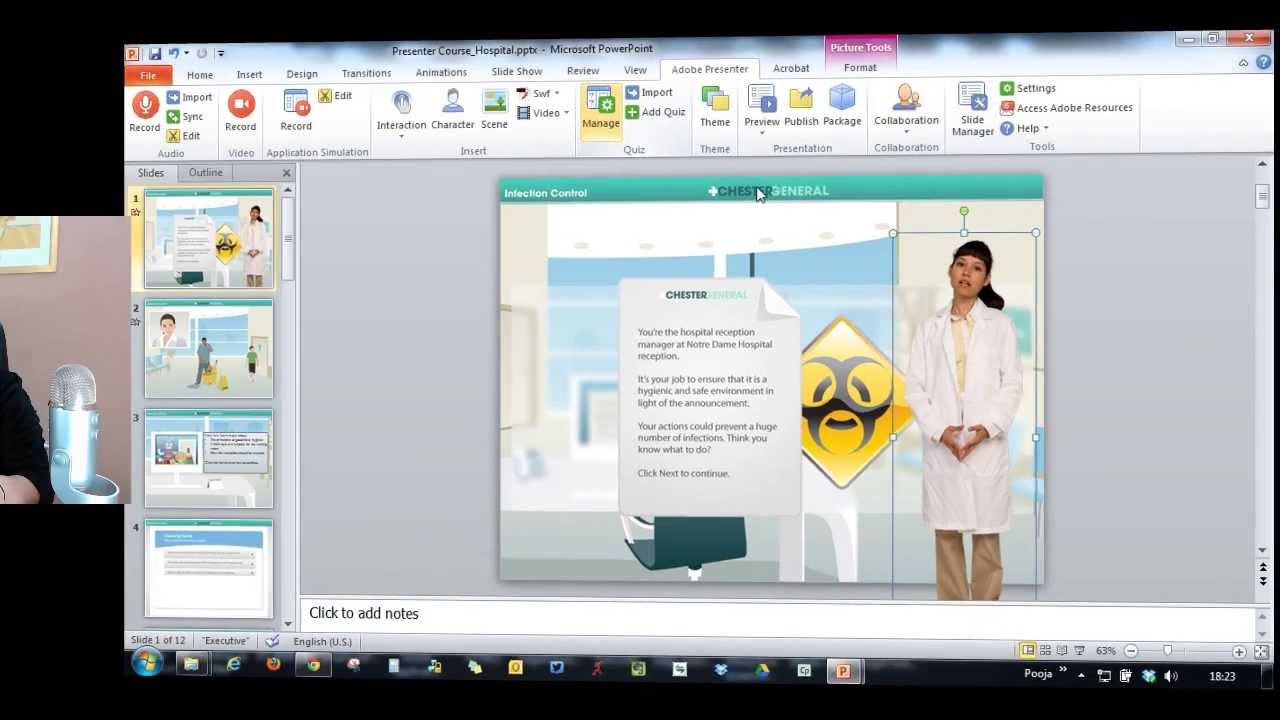Switch to the Insert ribbon tab
The height and width of the screenshot is (720, 1280).
tap(249, 75)
